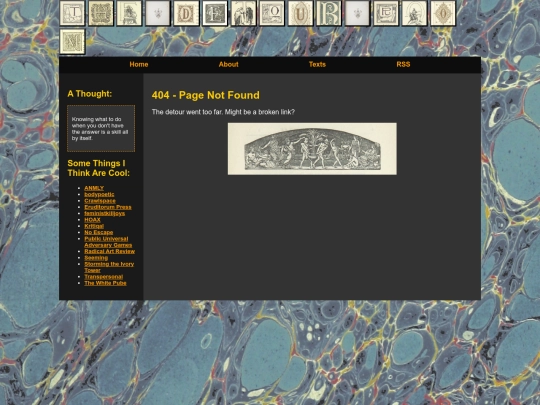Visit the ANMLY link
The image size is (540, 405).
(x=94, y=188)
